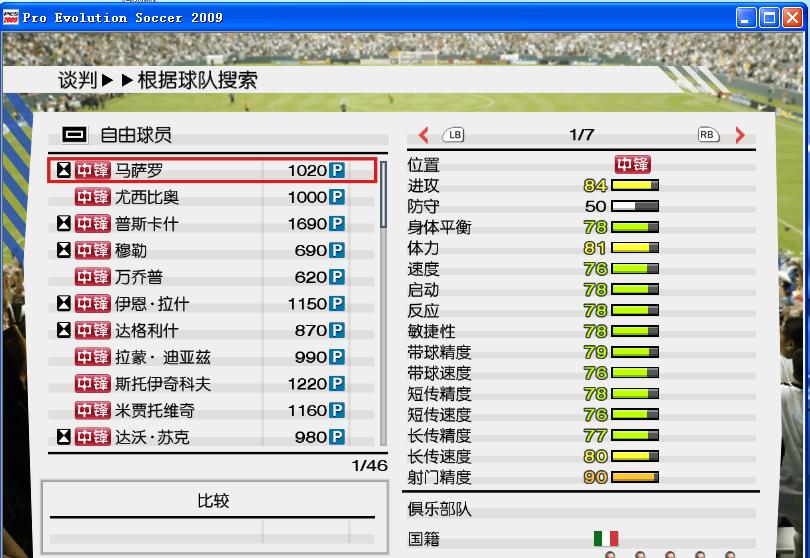Click the 俱乐部队 club team row
The width and height of the screenshot is (810, 558).
tap(581, 509)
